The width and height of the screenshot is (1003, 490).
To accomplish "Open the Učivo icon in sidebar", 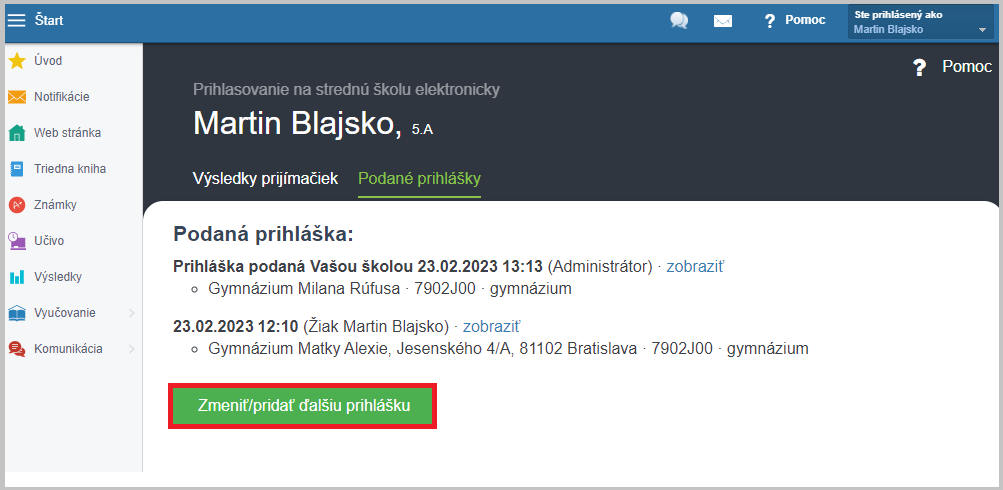I will tap(17, 241).
